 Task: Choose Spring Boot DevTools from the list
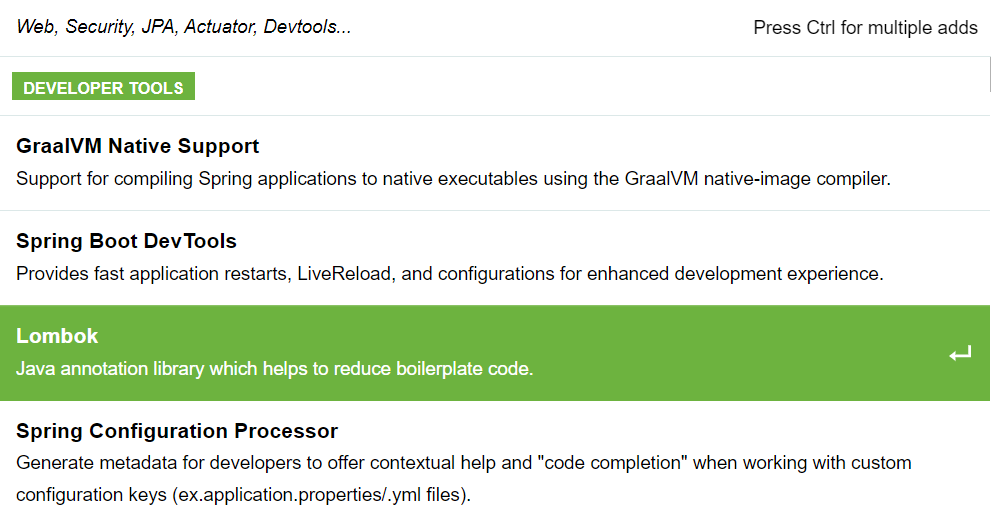pos(495,258)
